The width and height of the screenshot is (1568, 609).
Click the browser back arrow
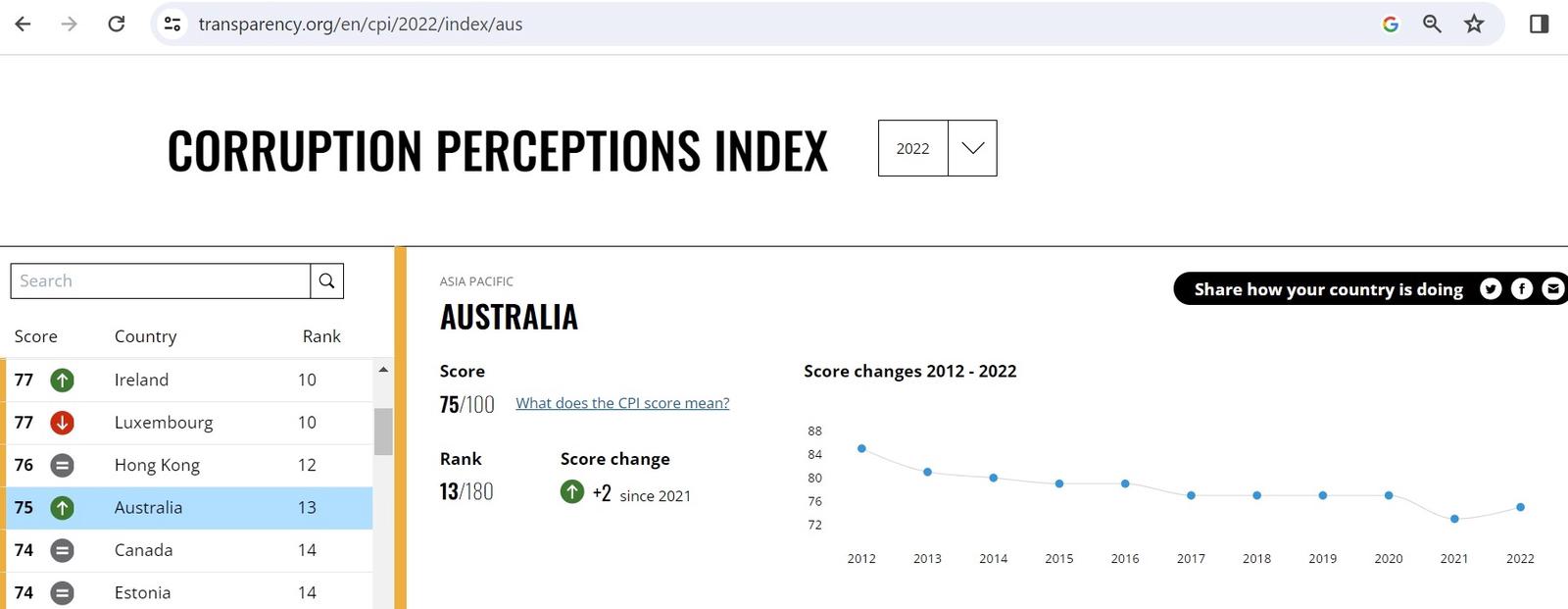pyautogui.click(x=23, y=24)
